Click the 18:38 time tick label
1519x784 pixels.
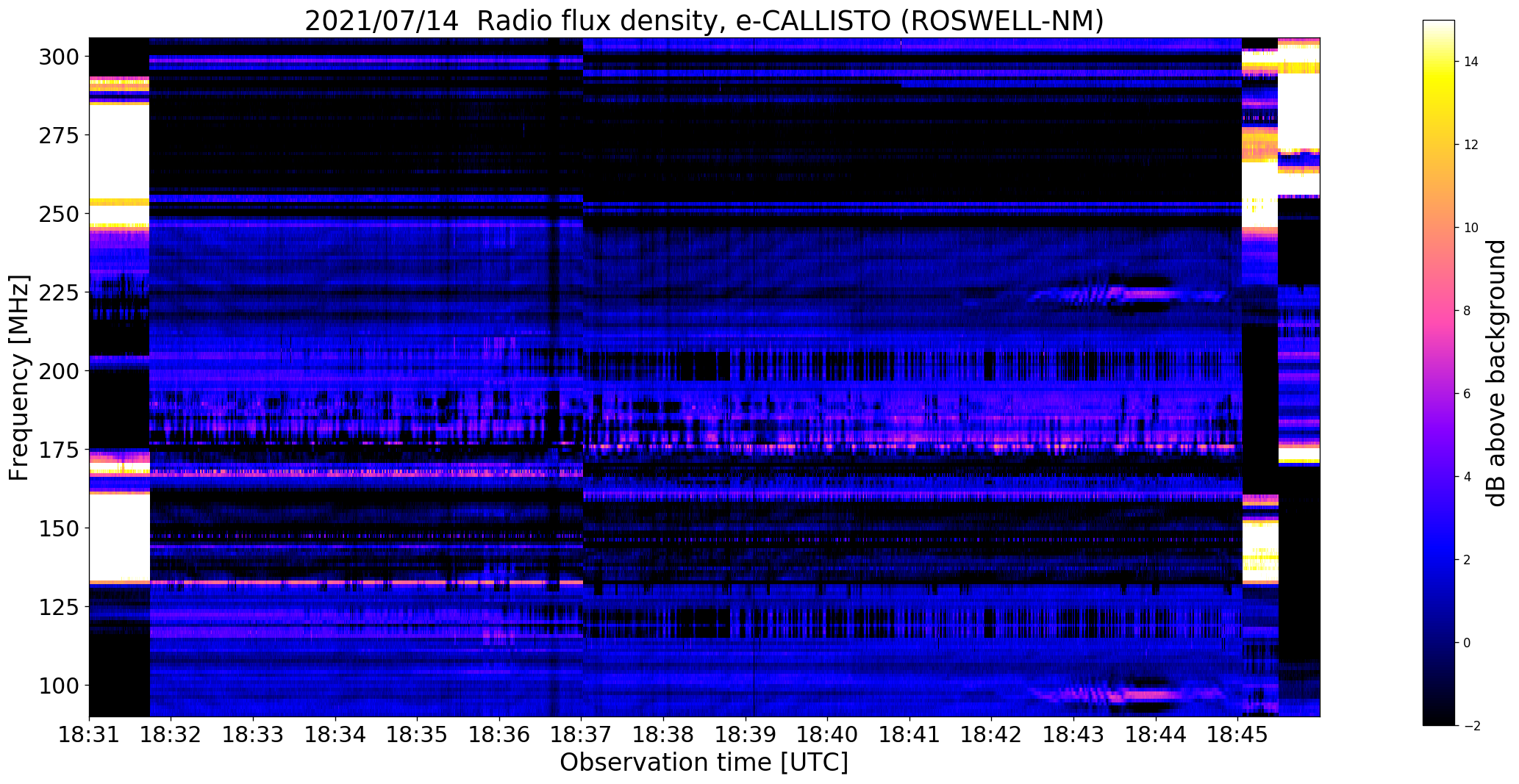pyautogui.click(x=663, y=735)
